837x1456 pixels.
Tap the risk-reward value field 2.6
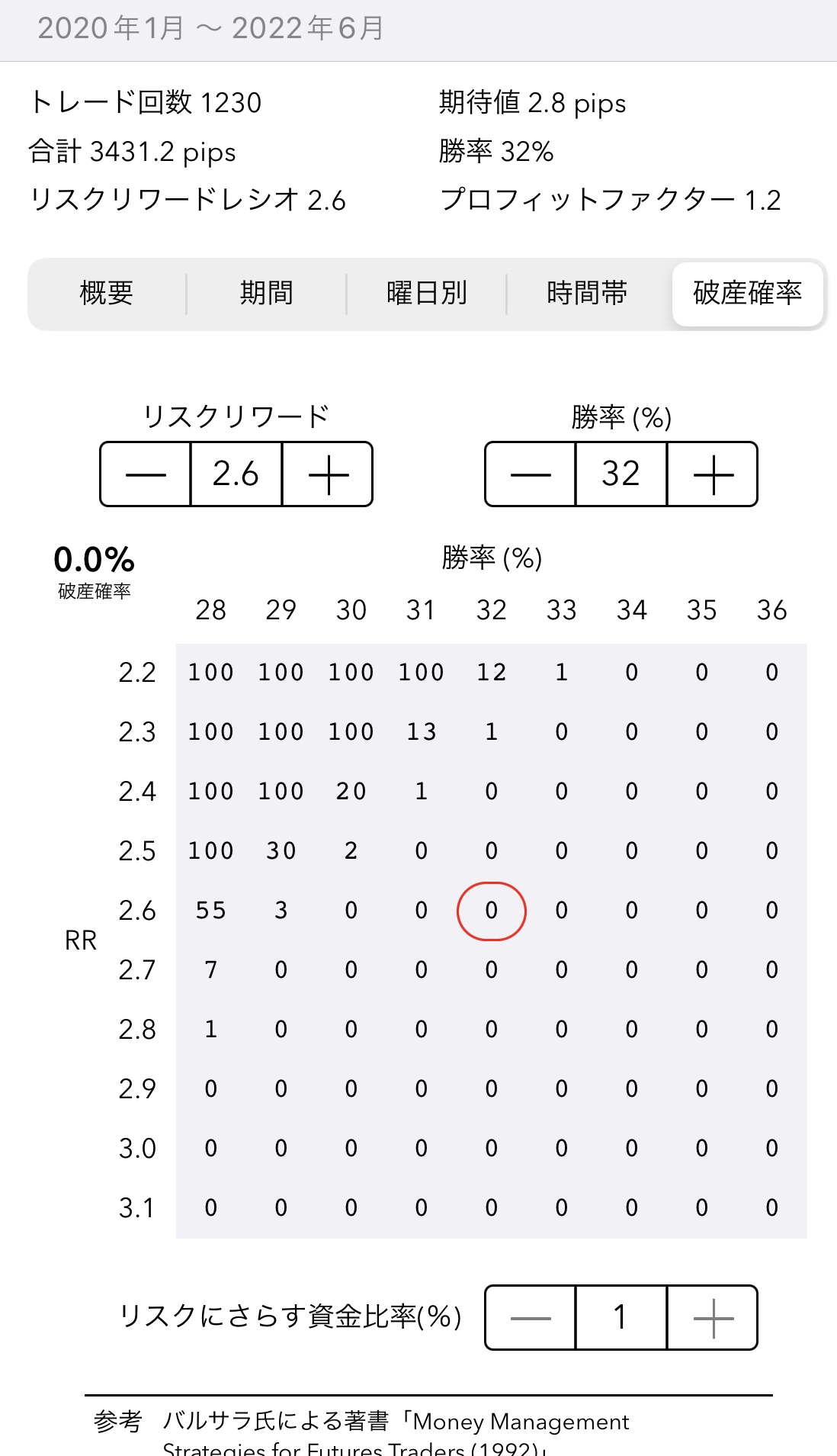(x=236, y=474)
